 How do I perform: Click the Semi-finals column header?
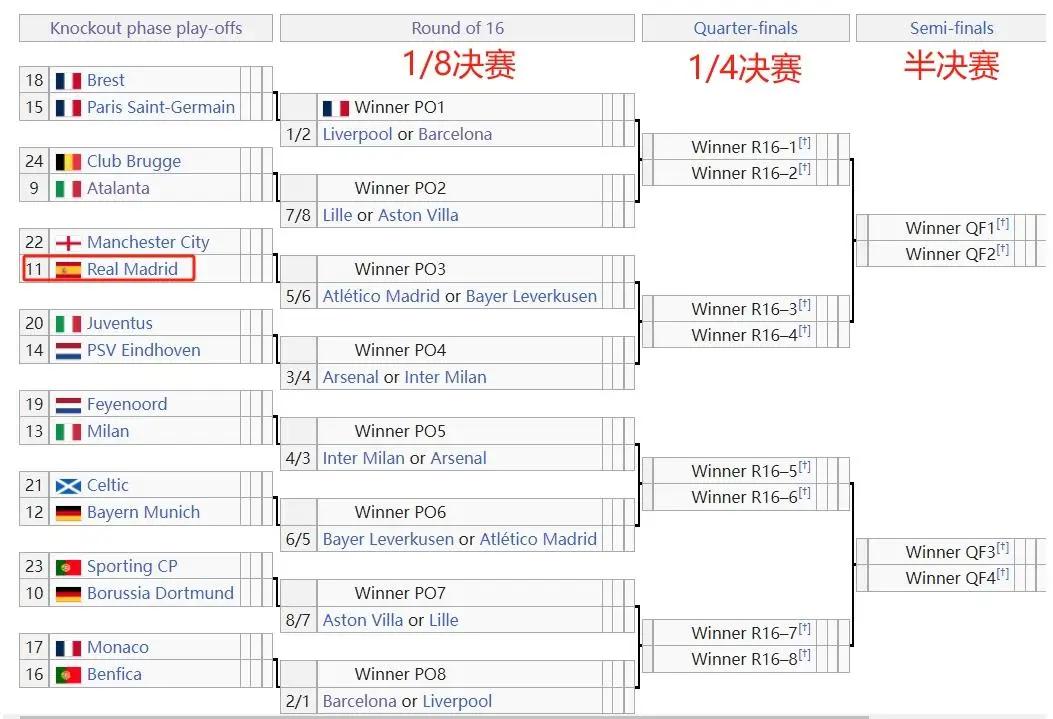[x=952, y=28]
